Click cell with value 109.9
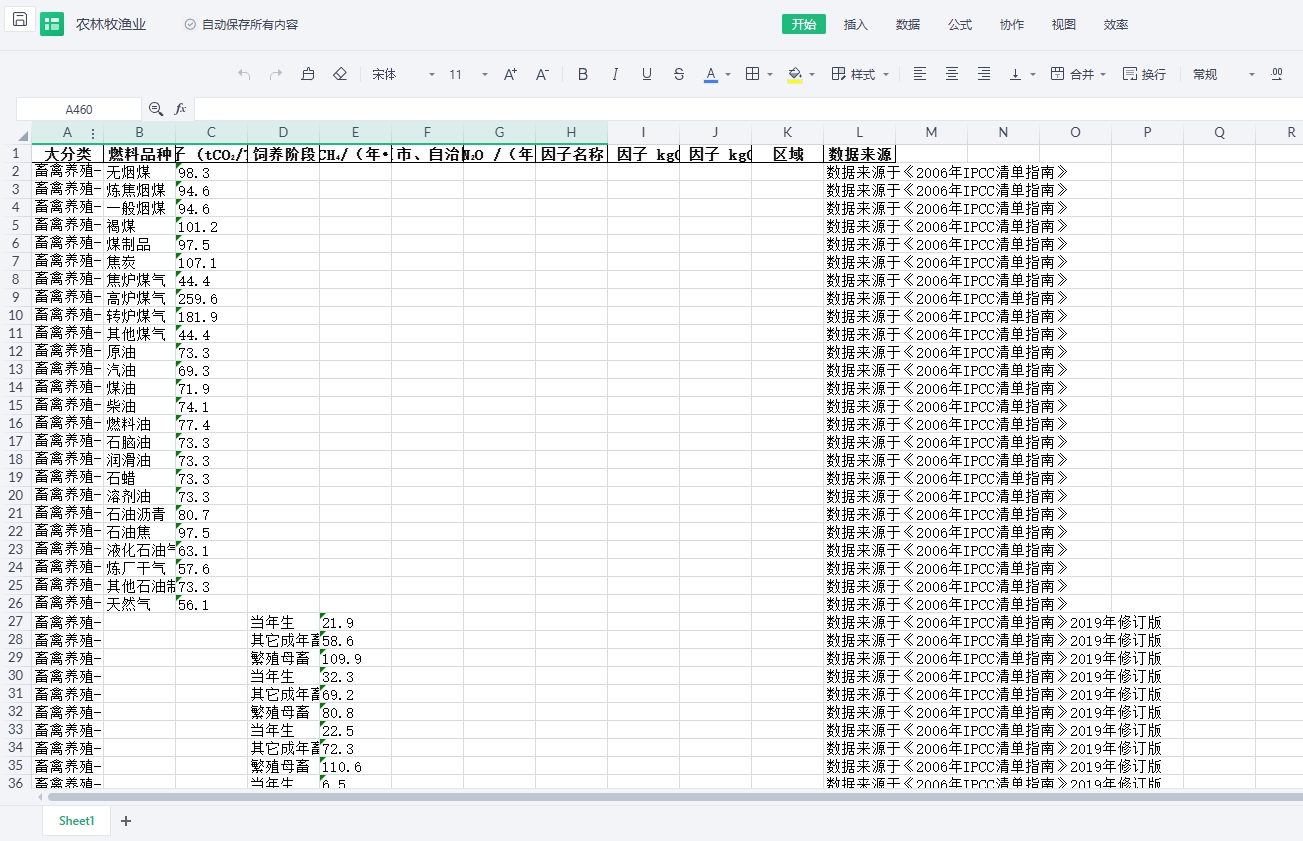 [355, 658]
